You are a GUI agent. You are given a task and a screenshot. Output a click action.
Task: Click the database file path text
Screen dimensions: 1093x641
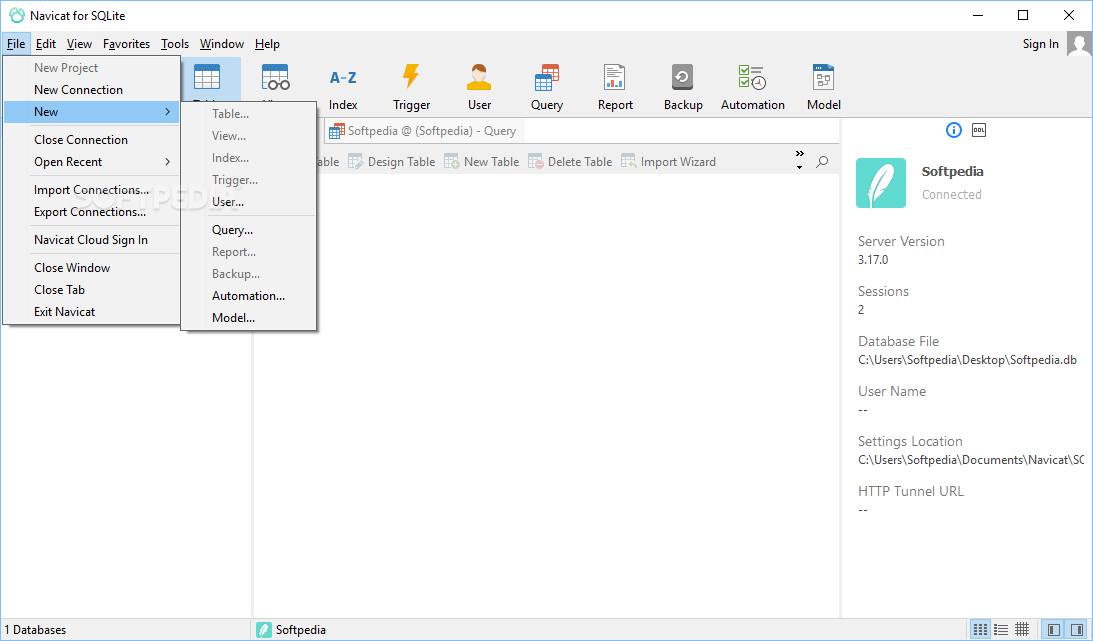pos(967,360)
